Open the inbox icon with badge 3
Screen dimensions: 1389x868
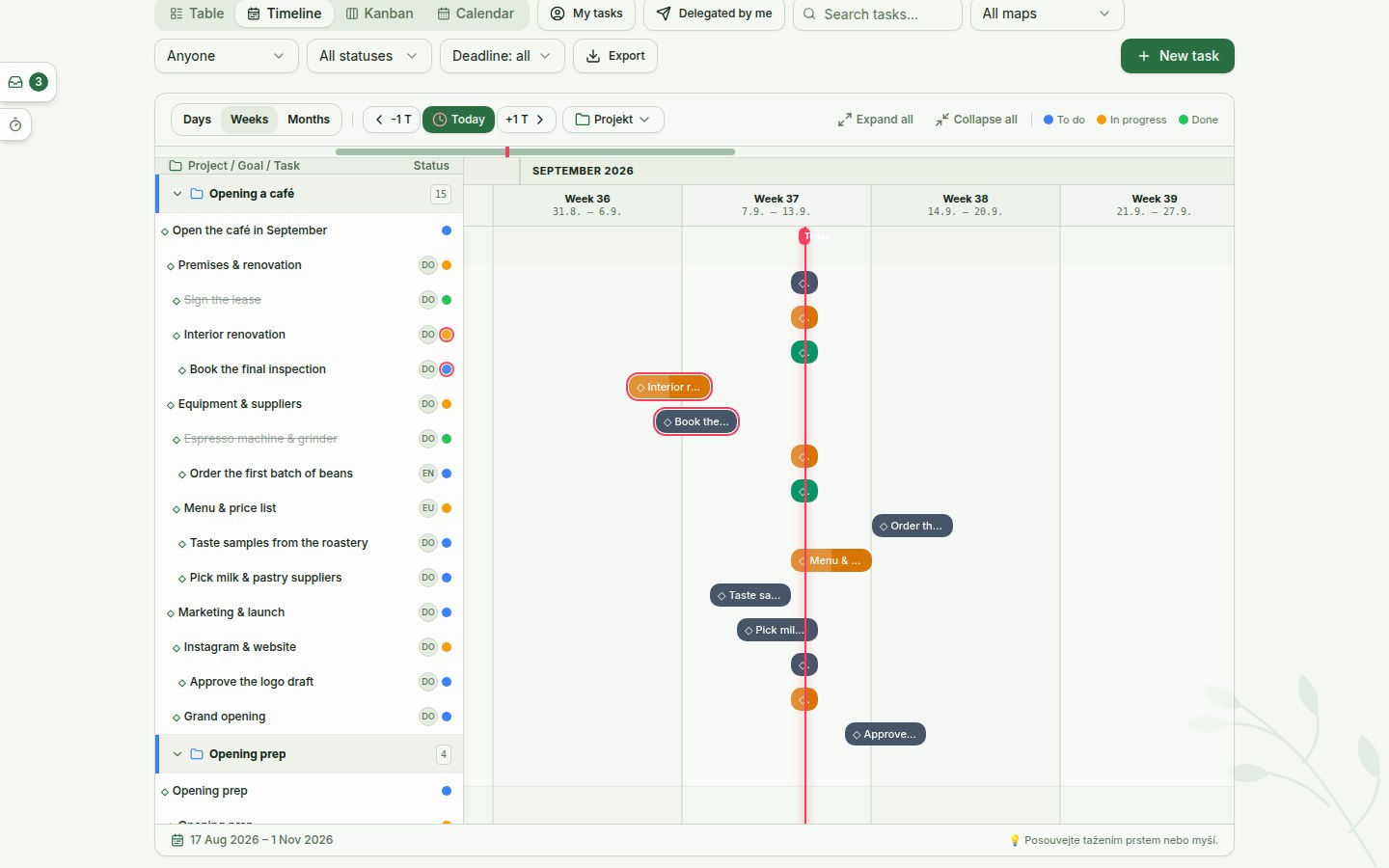coord(27,82)
